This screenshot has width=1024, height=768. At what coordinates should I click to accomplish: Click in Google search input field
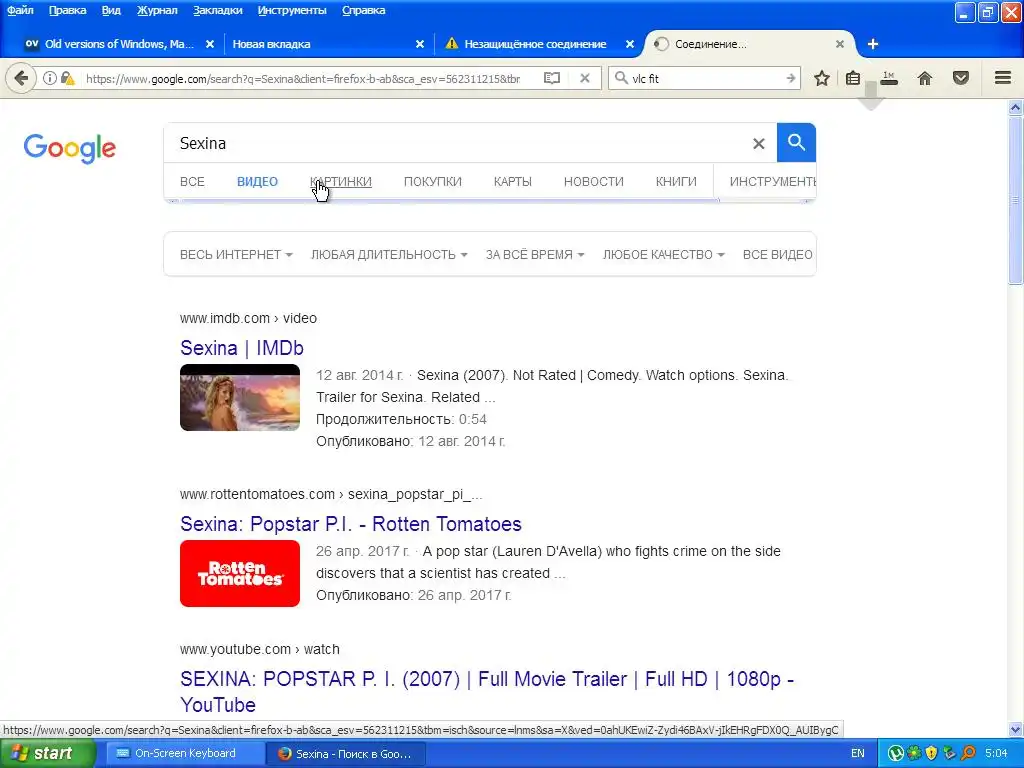coord(457,143)
